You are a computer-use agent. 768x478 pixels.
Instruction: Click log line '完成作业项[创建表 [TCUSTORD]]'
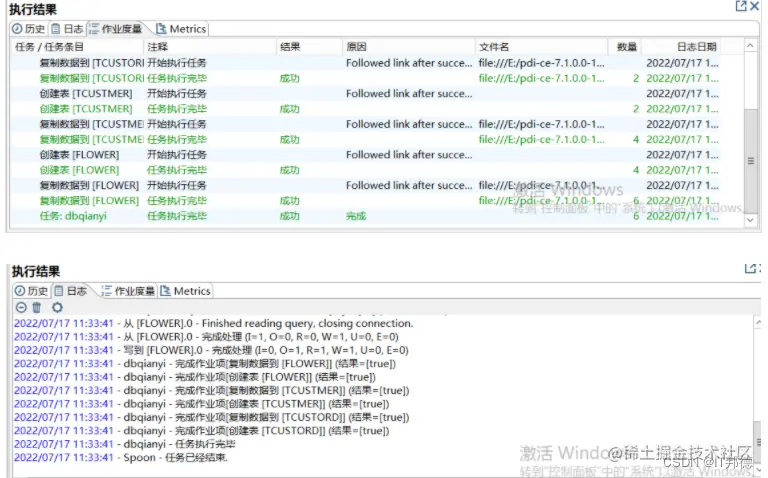(x=202, y=430)
